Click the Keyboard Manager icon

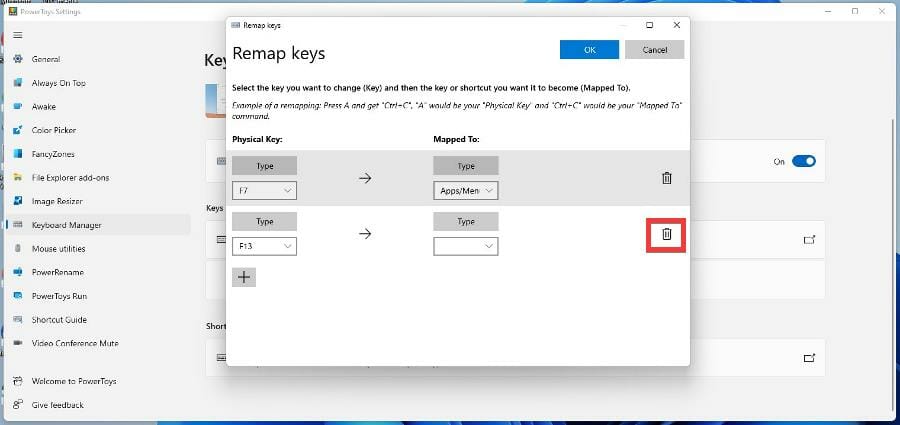(x=18, y=225)
